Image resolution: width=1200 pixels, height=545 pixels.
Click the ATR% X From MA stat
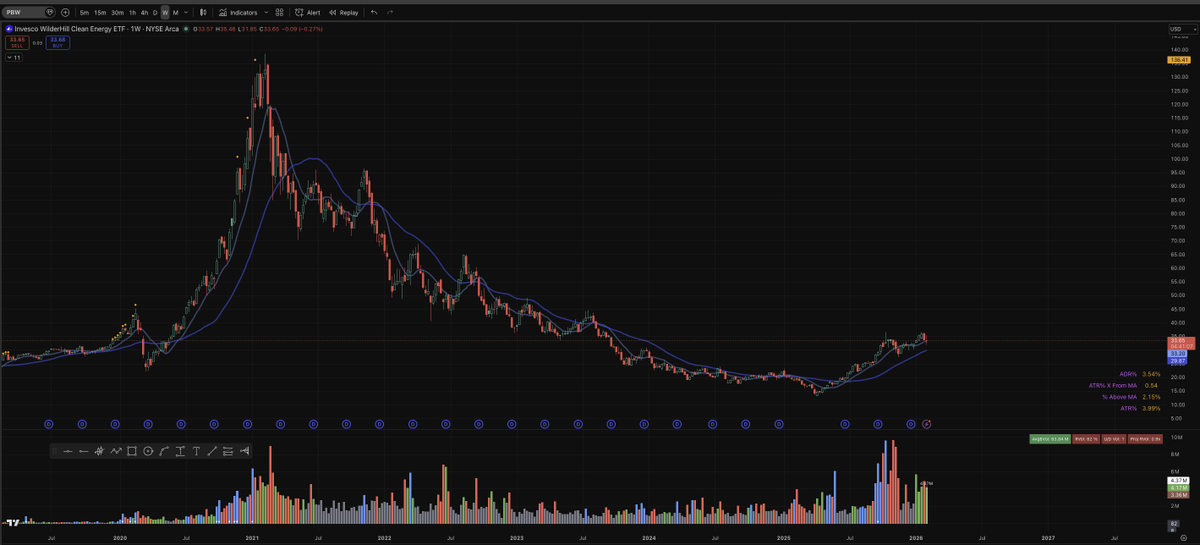[x=1123, y=385]
